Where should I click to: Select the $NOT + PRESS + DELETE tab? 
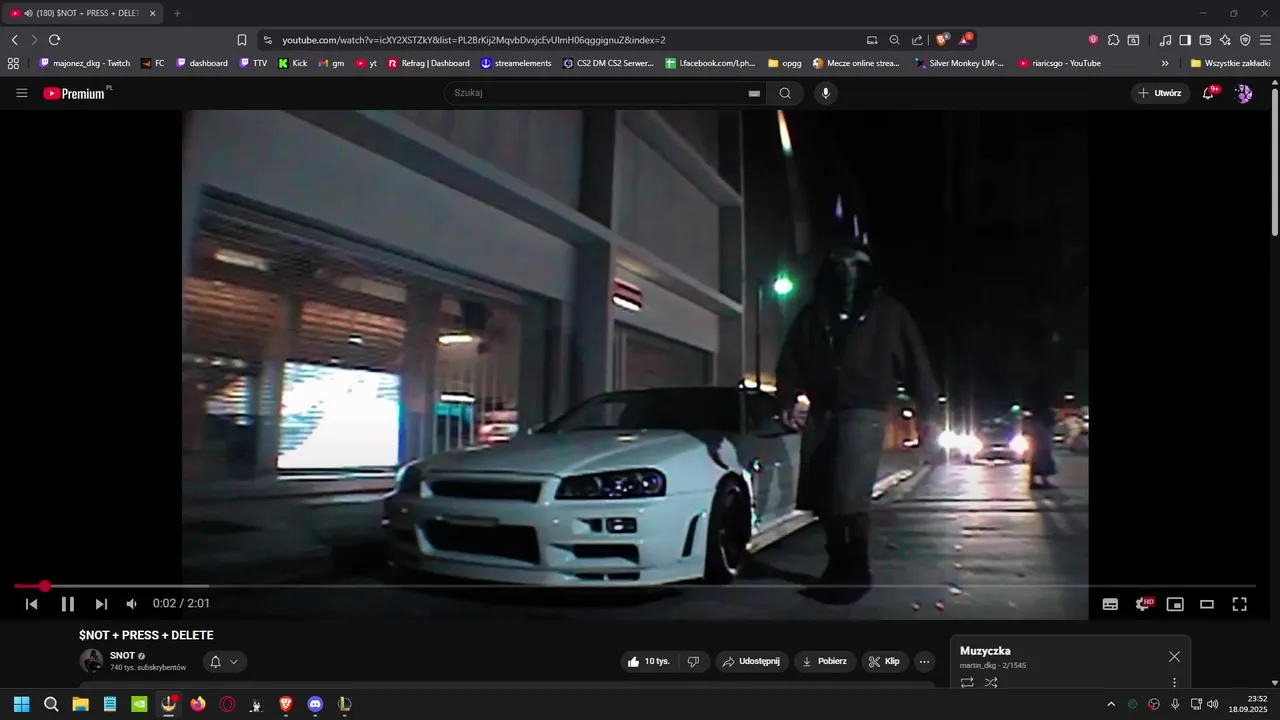click(x=84, y=13)
